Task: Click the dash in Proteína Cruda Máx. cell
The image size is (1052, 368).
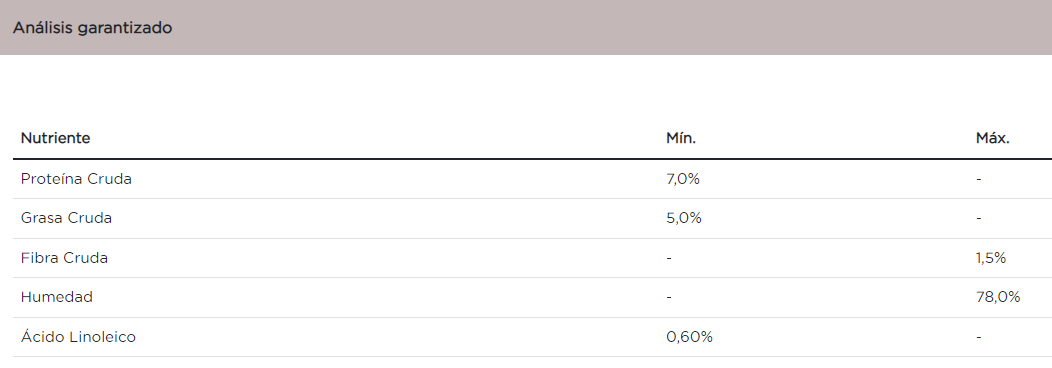Action: (x=979, y=180)
